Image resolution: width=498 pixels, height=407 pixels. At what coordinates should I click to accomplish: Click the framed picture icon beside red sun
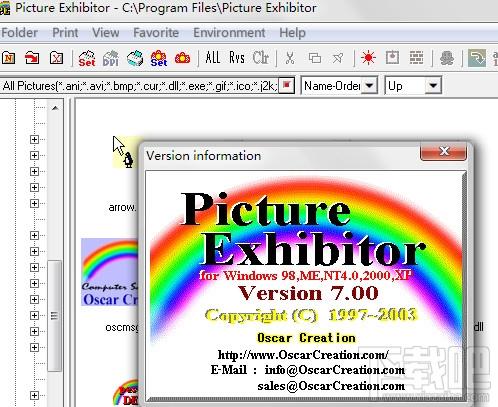tap(392, 58)
